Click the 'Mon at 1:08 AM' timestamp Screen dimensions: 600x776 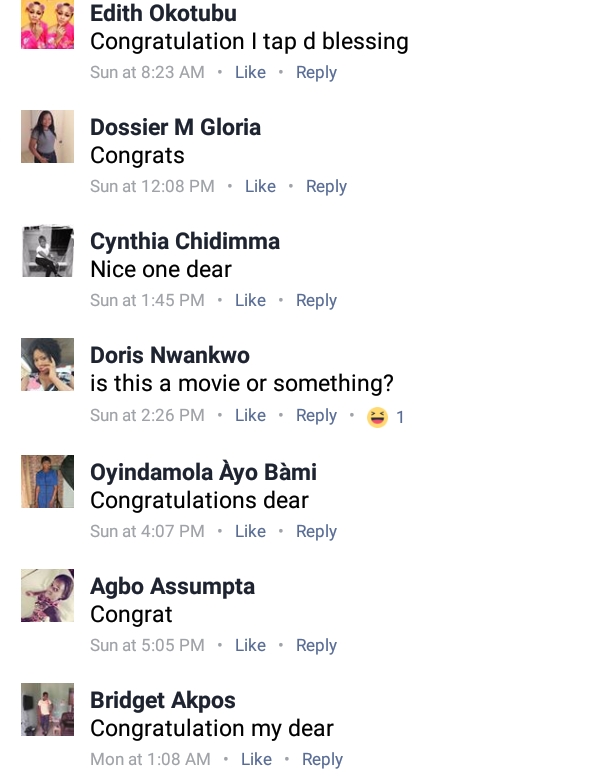150,759
